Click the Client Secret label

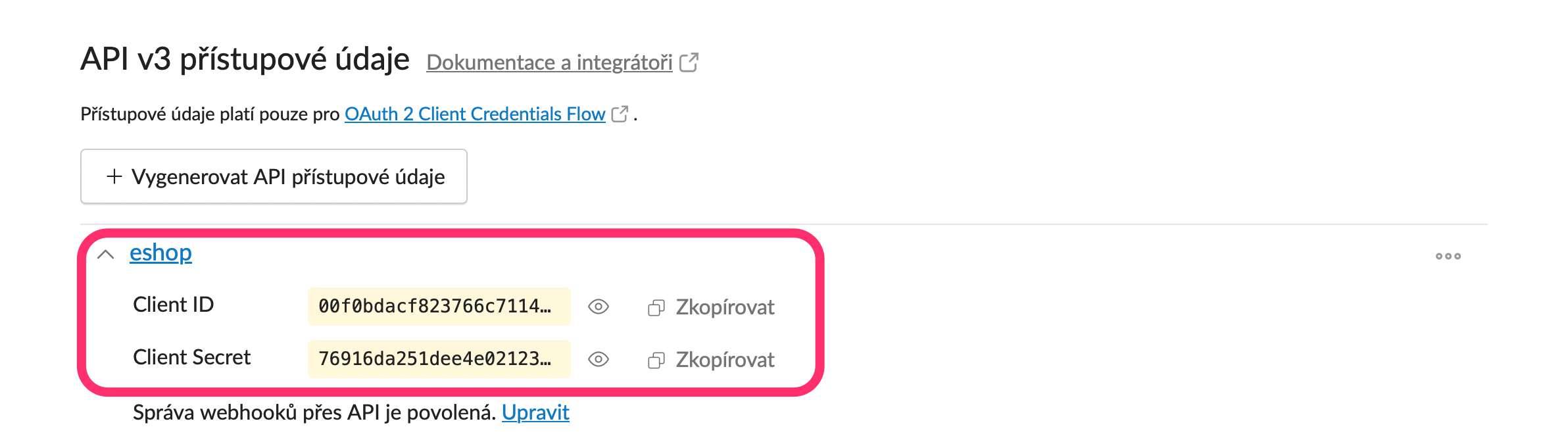(191, 357)
